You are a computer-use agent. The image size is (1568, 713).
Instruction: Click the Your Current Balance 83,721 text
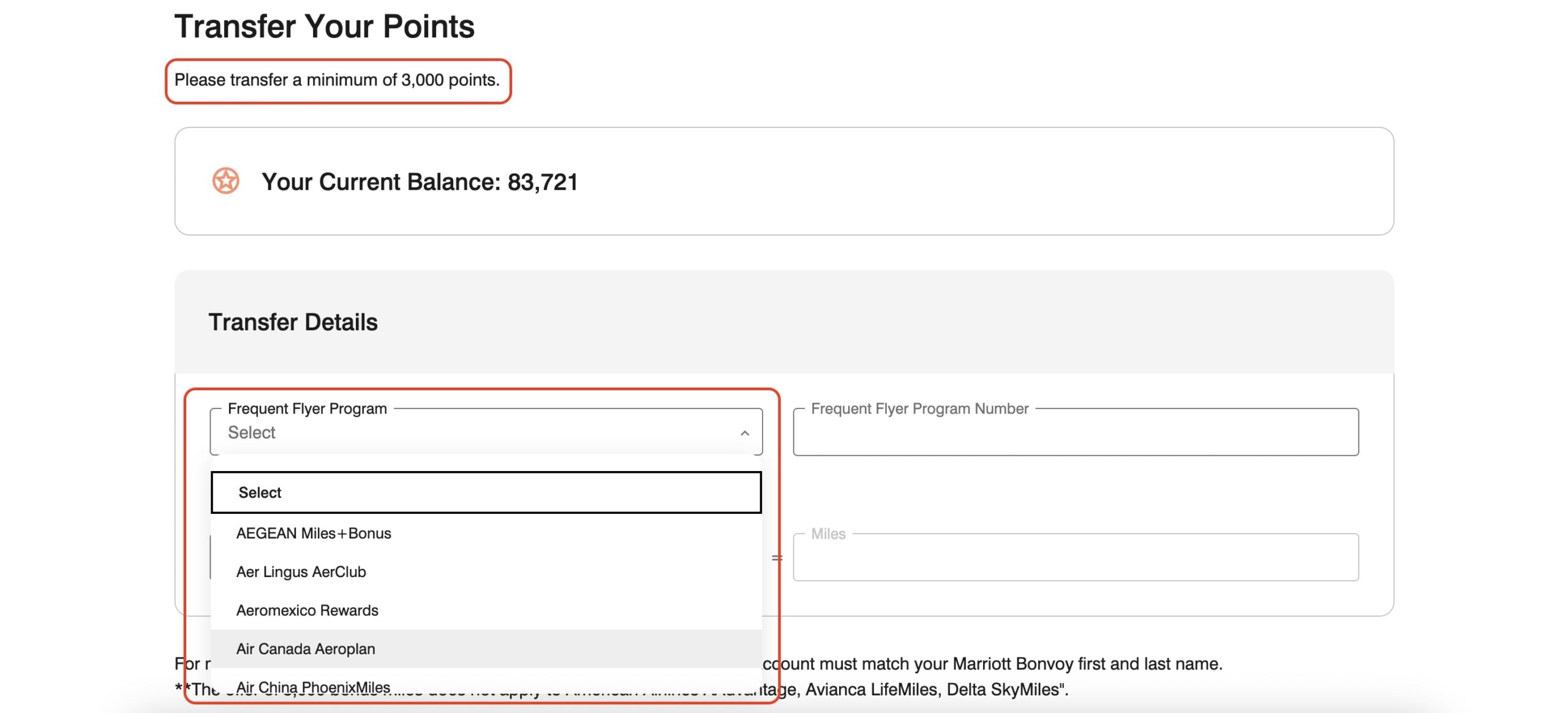(420, 182)
